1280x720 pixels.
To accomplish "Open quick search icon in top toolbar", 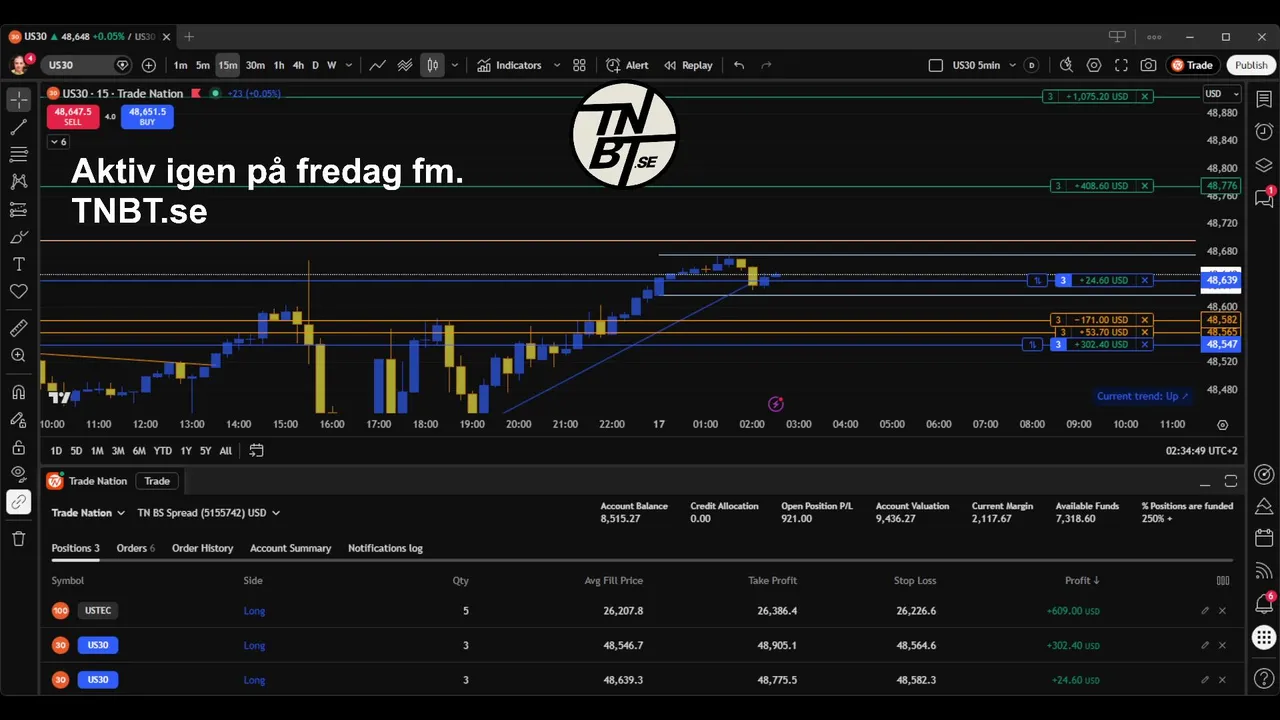I will [x=1066, y=65].
